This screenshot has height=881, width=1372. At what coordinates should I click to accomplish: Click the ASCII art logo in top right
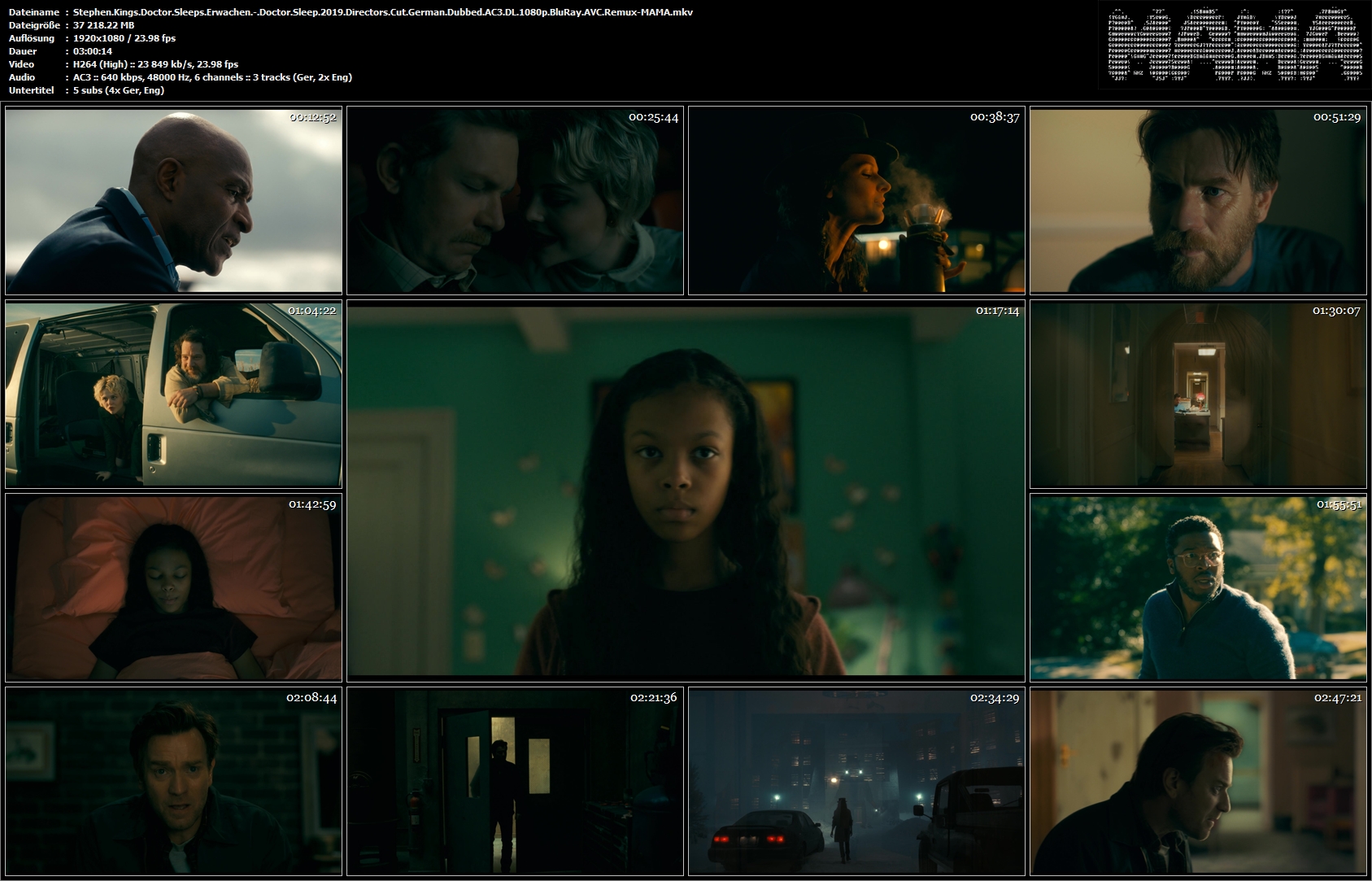(x=1235, y=45)
